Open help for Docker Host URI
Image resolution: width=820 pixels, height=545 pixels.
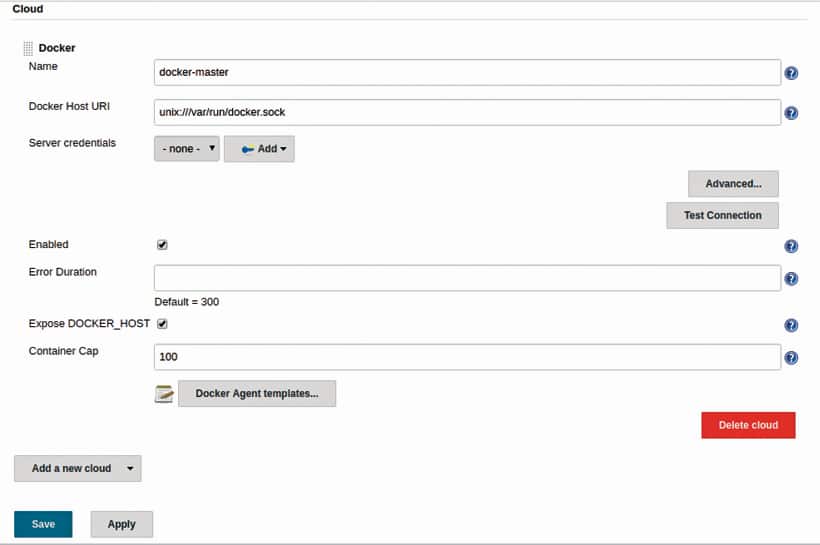(791, 113)
